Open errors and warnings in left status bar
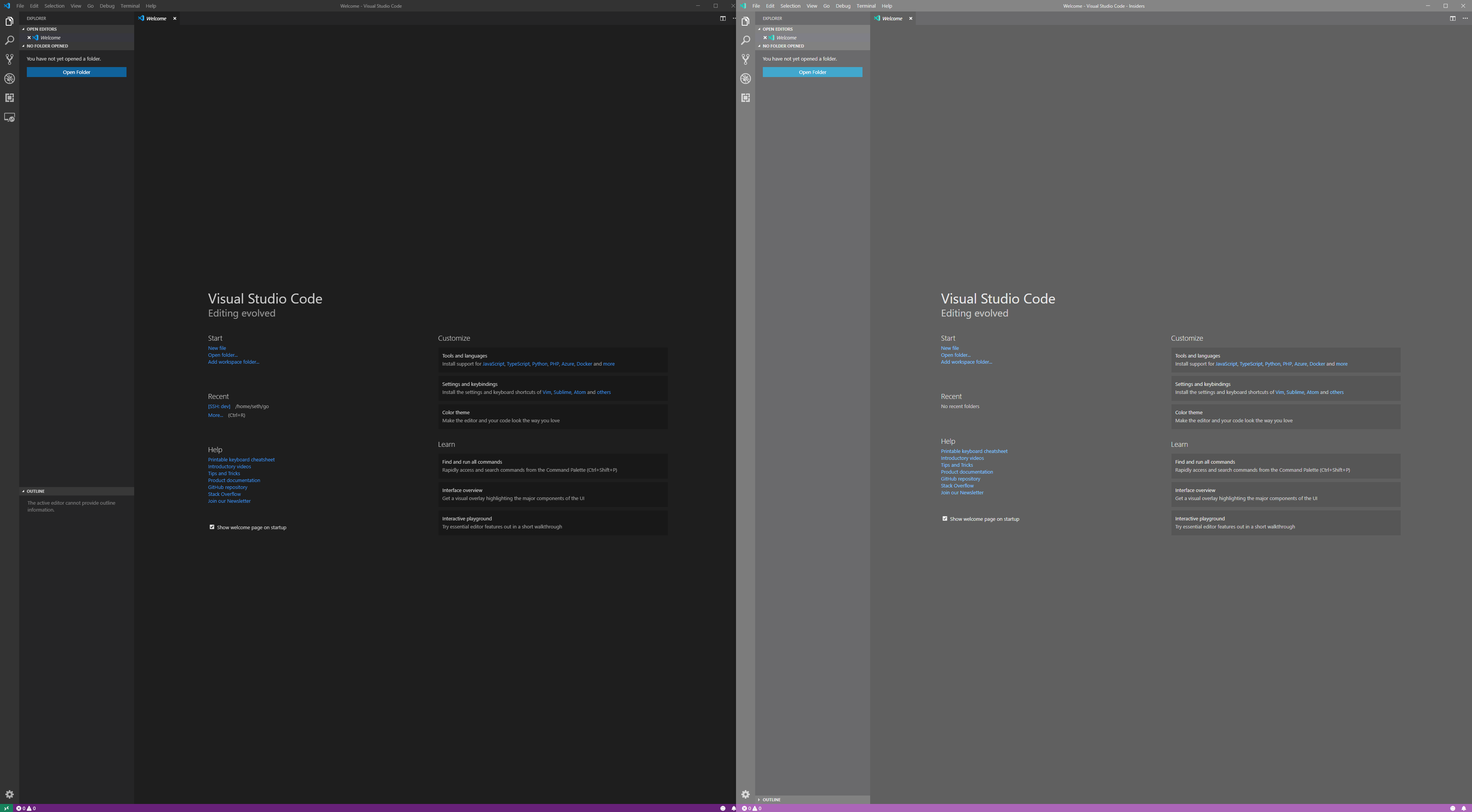 click(26, 808)
